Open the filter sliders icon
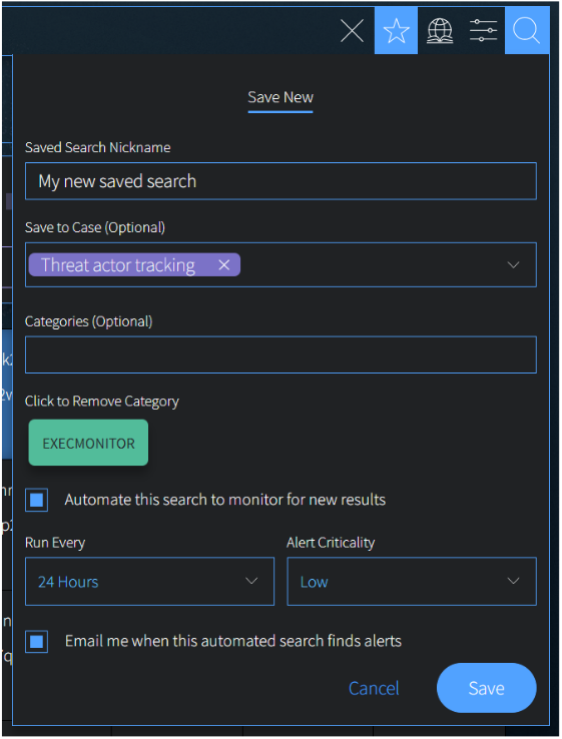 point(483,31)
